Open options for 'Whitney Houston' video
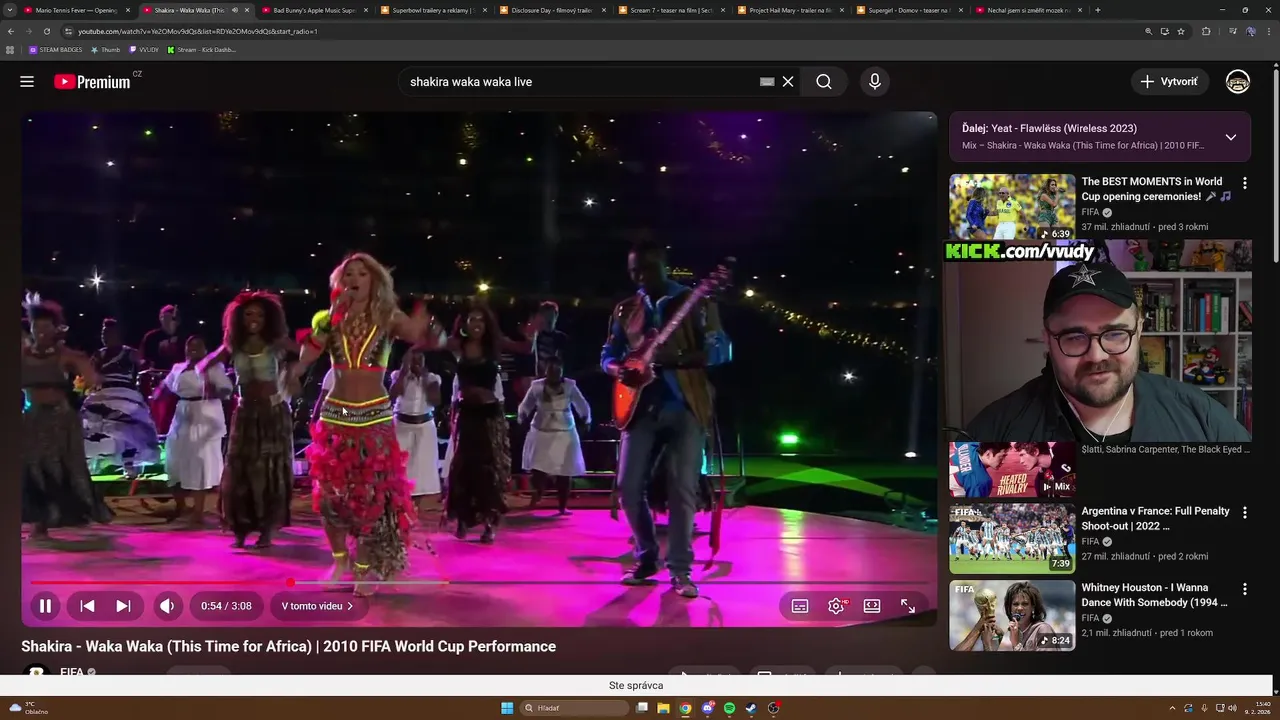The height and width of the screenshot is (720, 1280). [x=1245, y=589]
